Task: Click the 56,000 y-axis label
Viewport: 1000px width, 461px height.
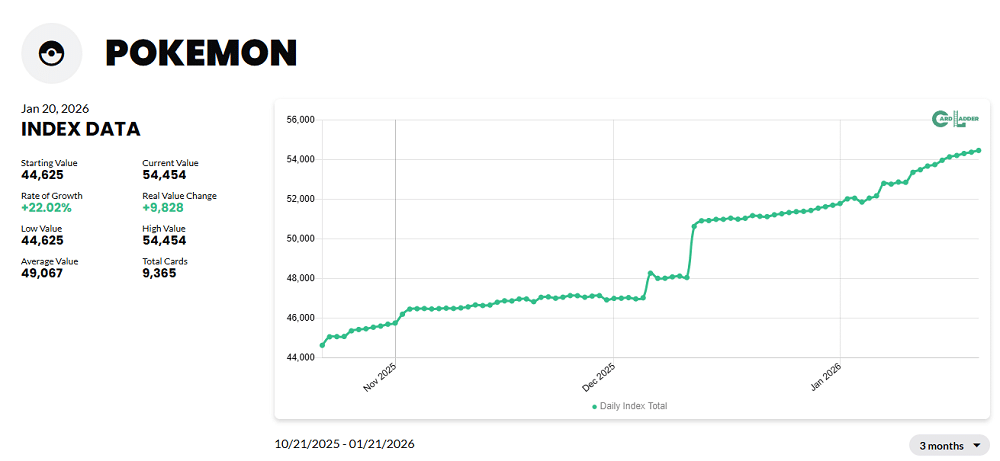Action: click(300, 120)
